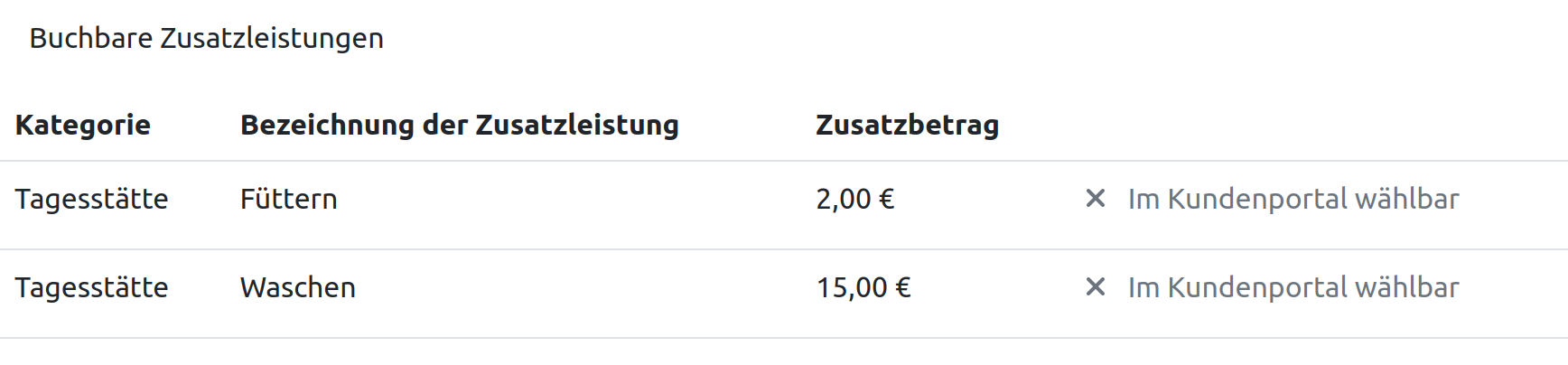Select the 15,00 € amount cell
The height and width of the screenshot is (365, 1568).
pyautogui.click(x=863, y=287)
